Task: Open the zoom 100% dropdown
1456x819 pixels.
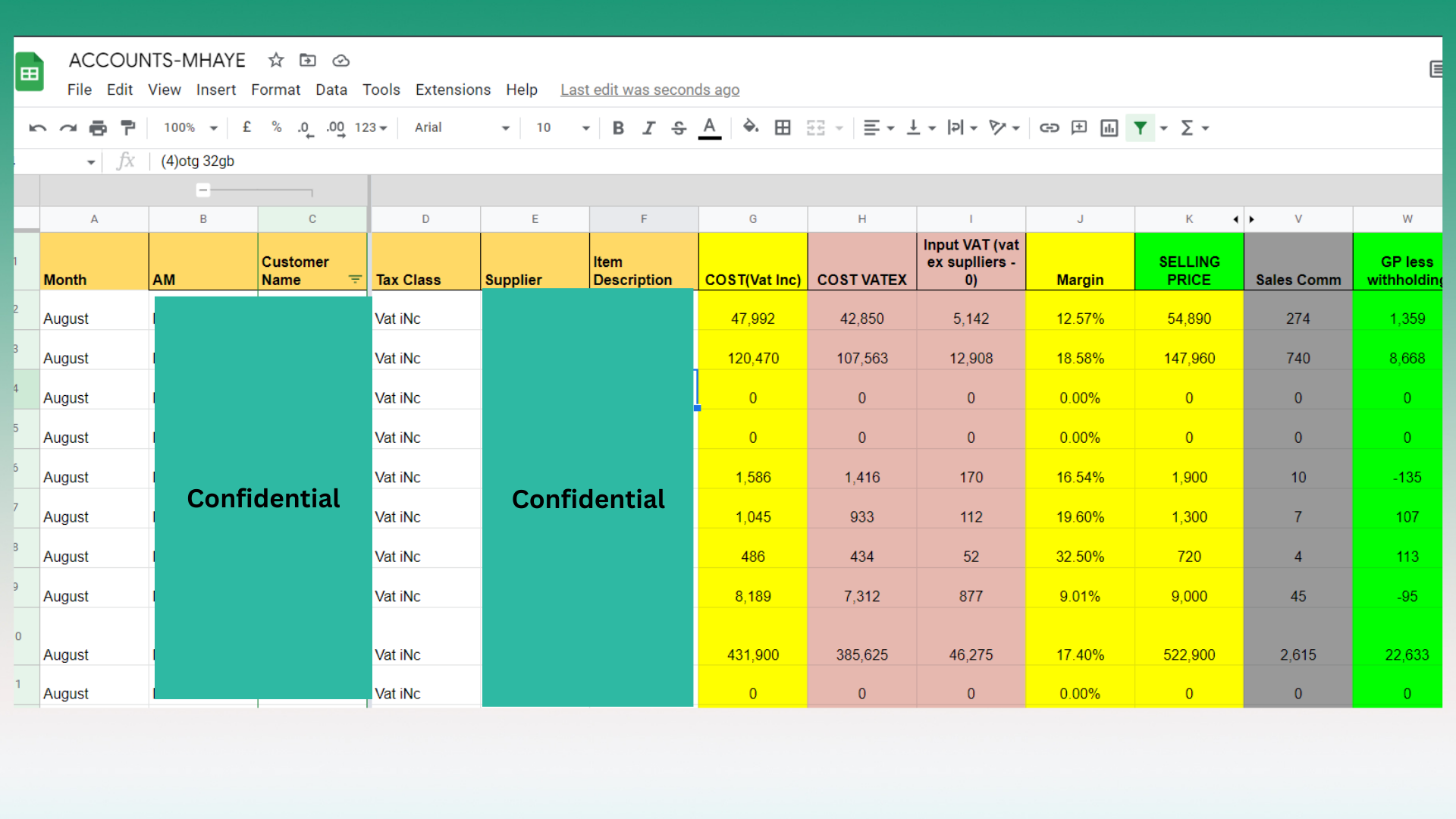Action: (190, 127)
